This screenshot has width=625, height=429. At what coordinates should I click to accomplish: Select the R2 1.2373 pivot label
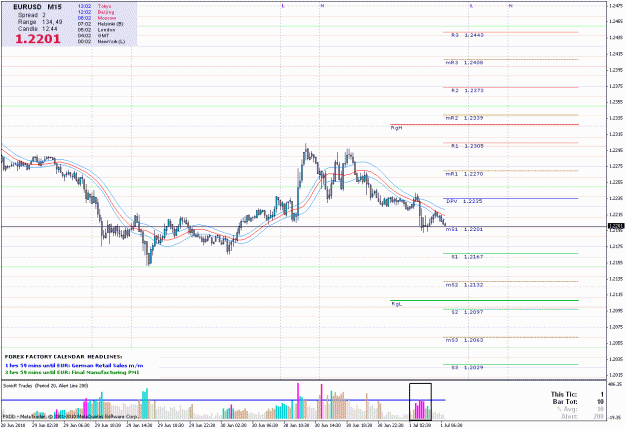click(x=467, y=91)
